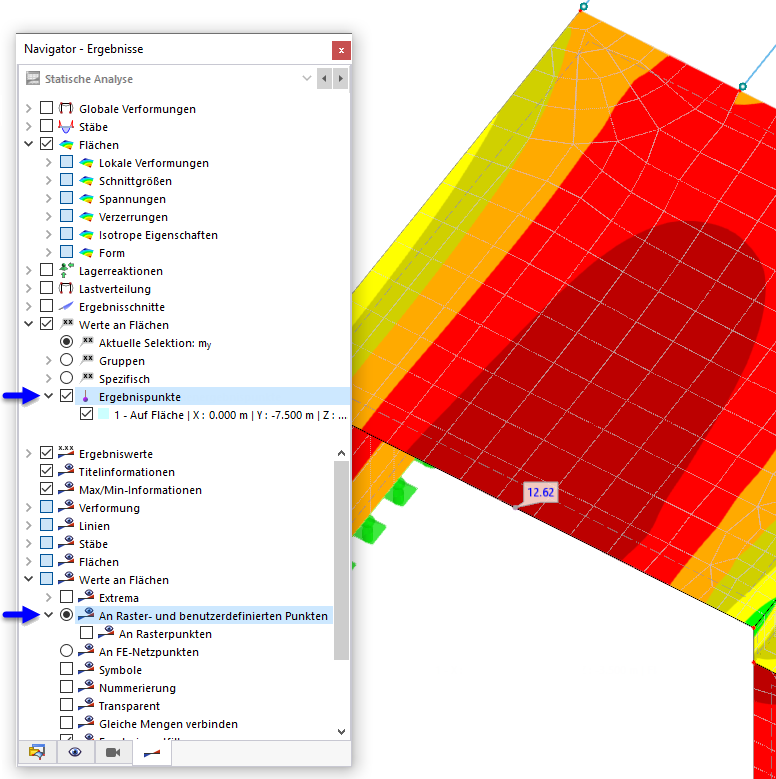Click the Lagerreaktionen support icon
776x779 pixels.
pos(66,270)
